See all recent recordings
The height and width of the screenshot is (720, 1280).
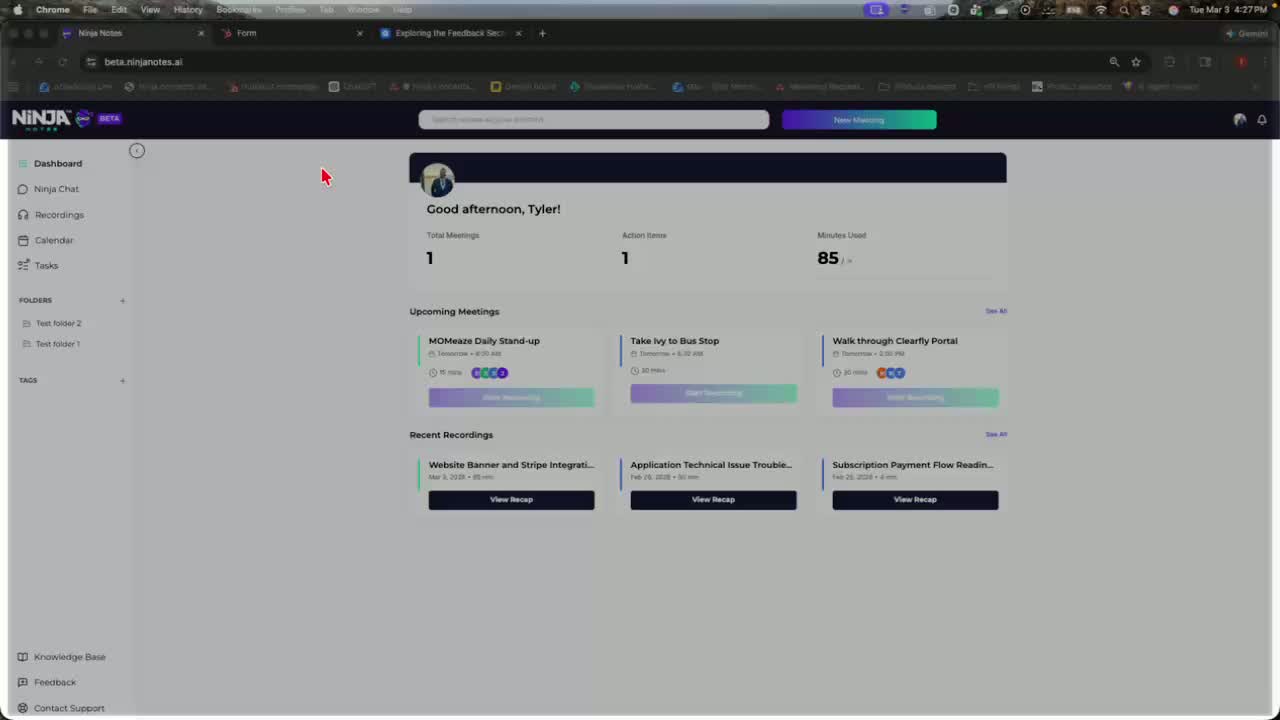(x=996, y=434)
